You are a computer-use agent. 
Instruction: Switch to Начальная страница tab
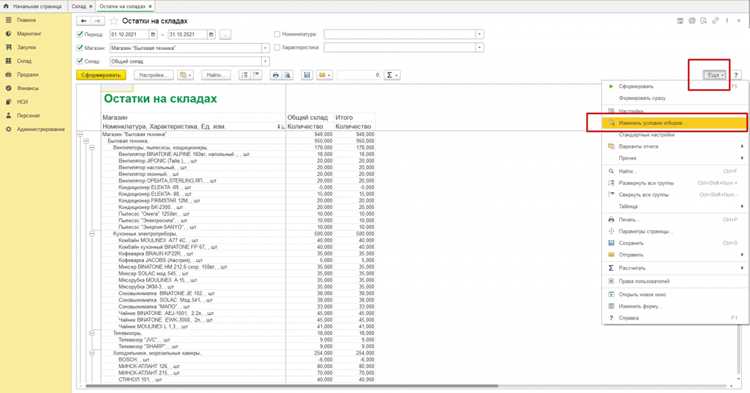point(33,6)
